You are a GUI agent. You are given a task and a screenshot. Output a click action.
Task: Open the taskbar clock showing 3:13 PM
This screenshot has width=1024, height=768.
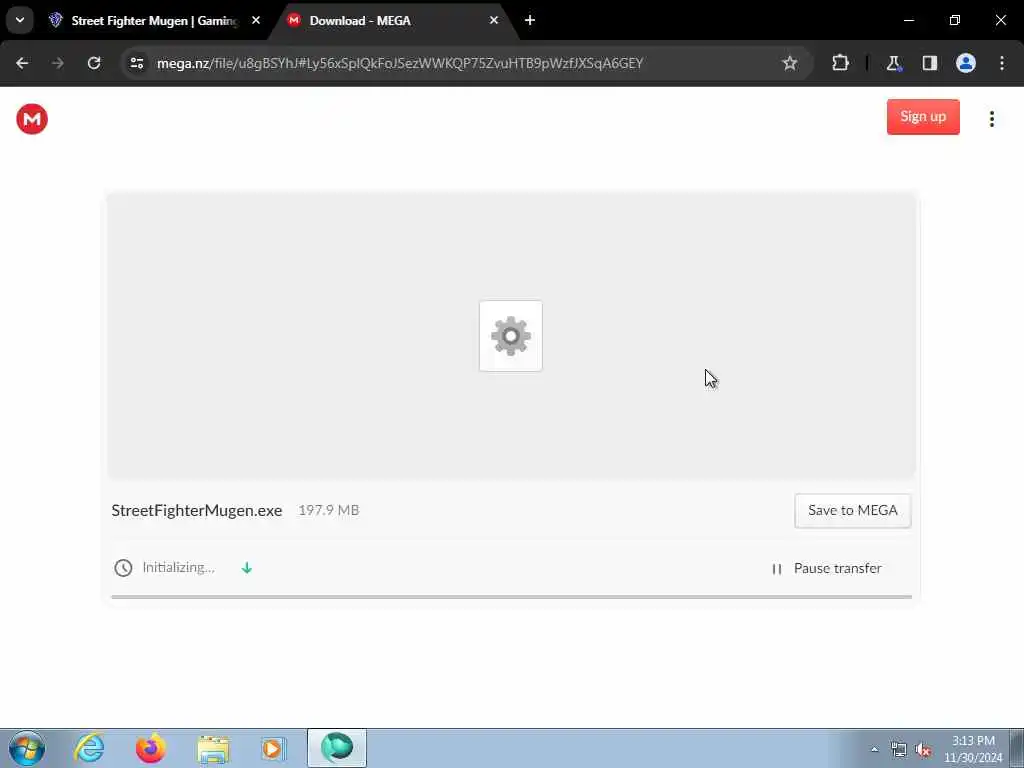pyautogui.click(x=973, y=749)
